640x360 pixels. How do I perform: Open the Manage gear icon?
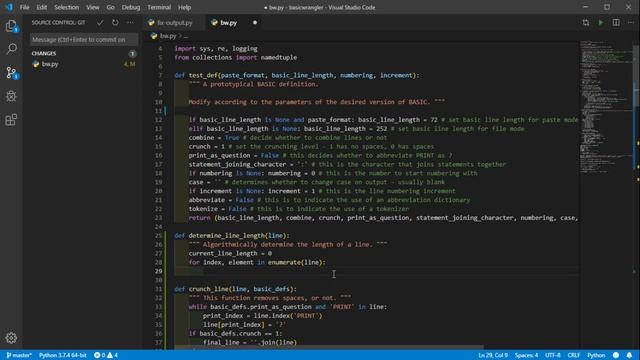(11, 338)
